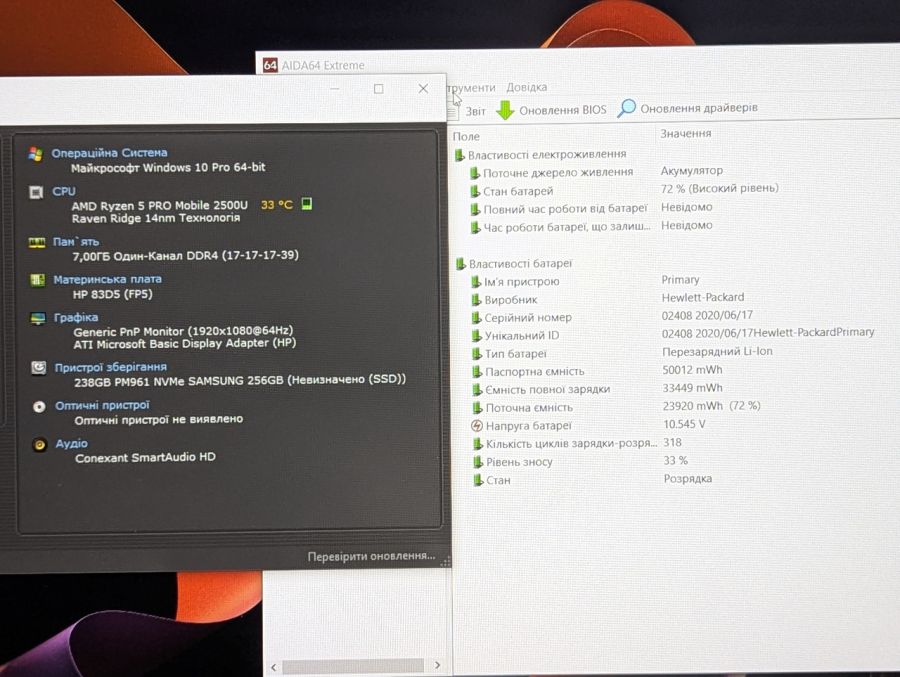Click the speaker icon beside Аудіо

tap(40, 444)
